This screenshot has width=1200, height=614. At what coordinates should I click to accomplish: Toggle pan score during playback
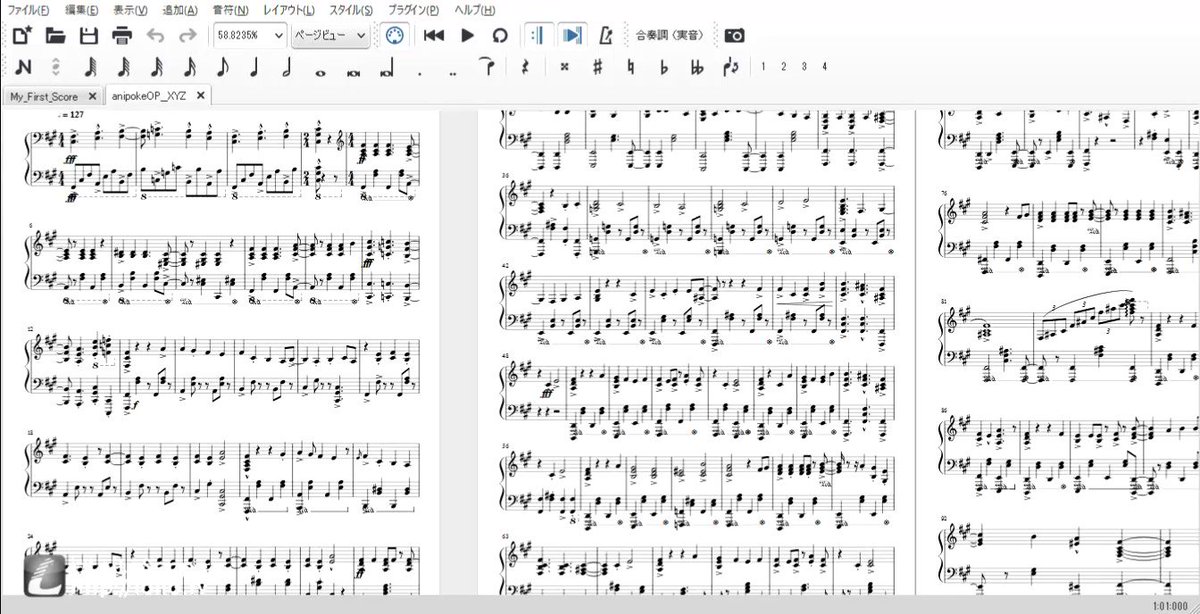(x=572, y=35)
